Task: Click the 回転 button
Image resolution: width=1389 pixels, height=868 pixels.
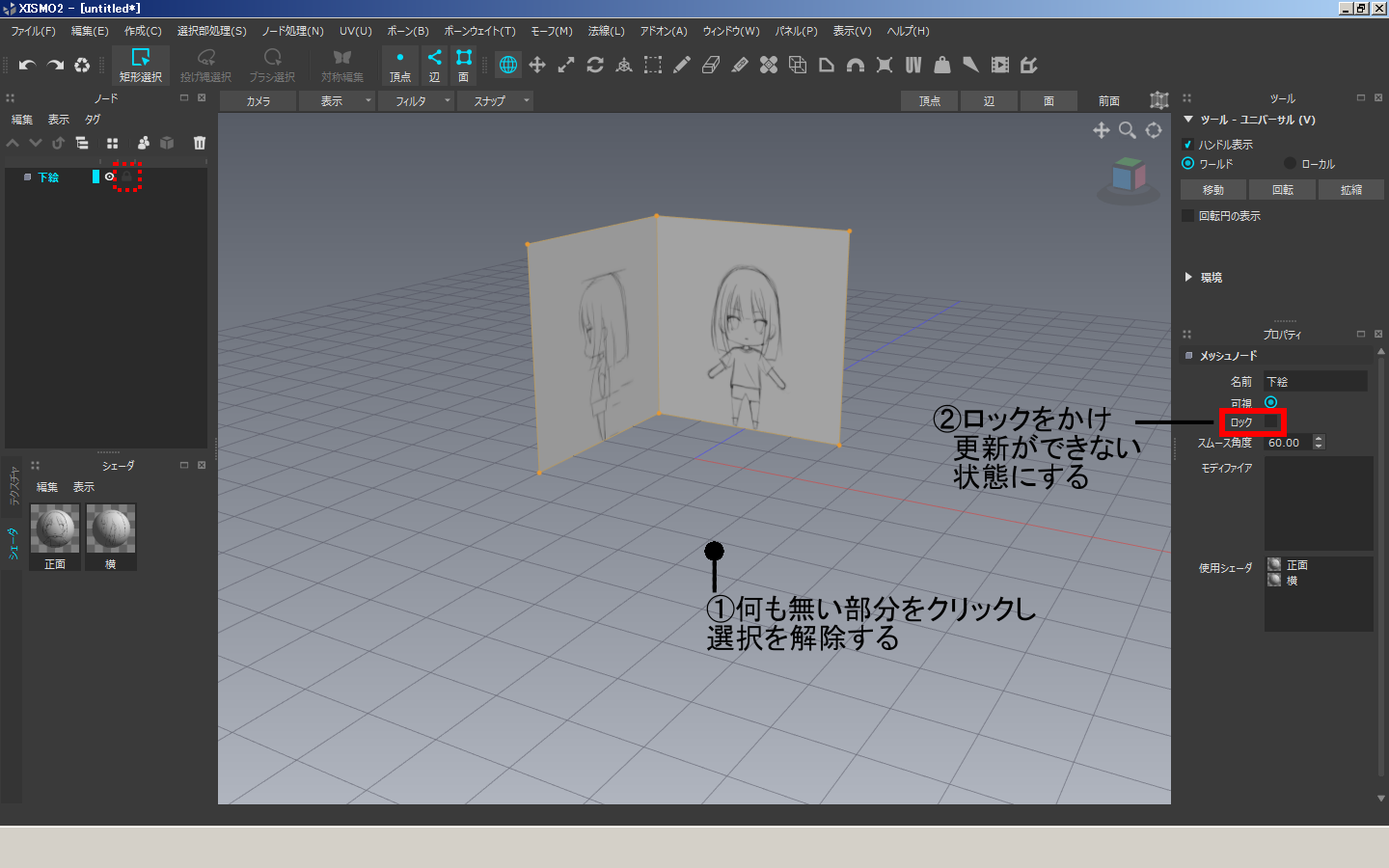Action: click(1283, 190)
